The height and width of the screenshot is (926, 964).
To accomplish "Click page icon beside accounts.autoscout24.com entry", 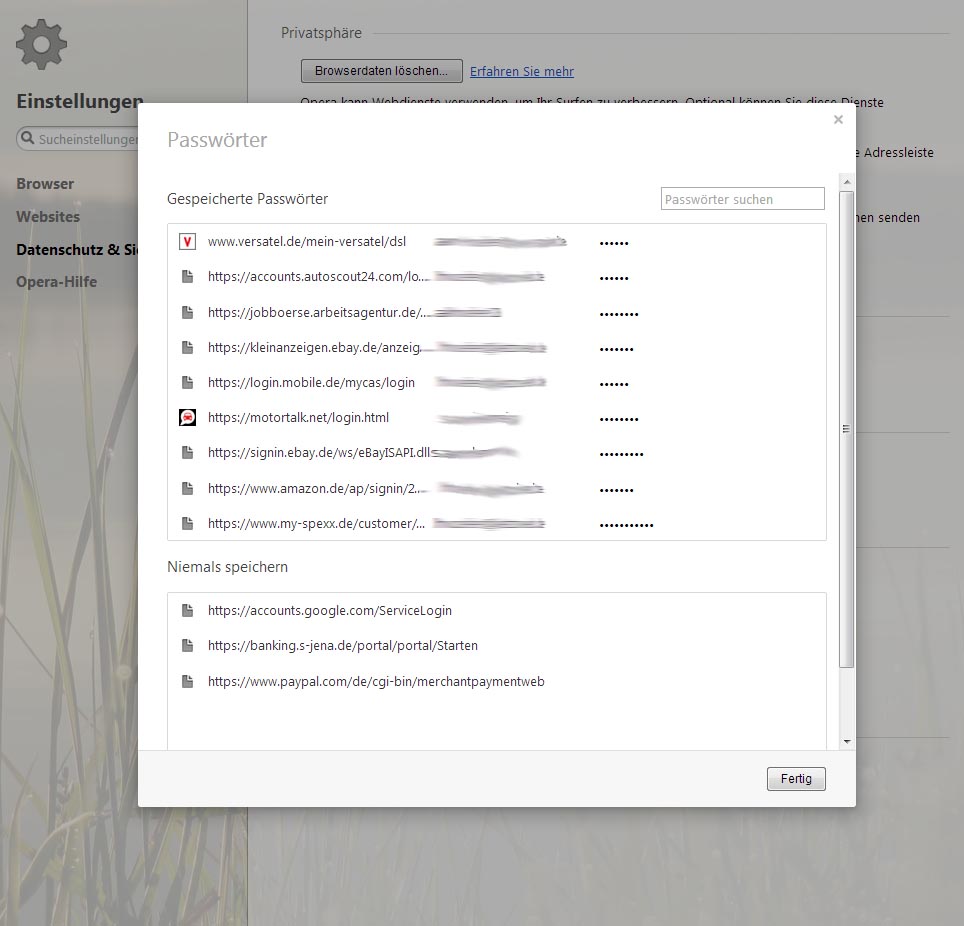I will click(187, 277).
